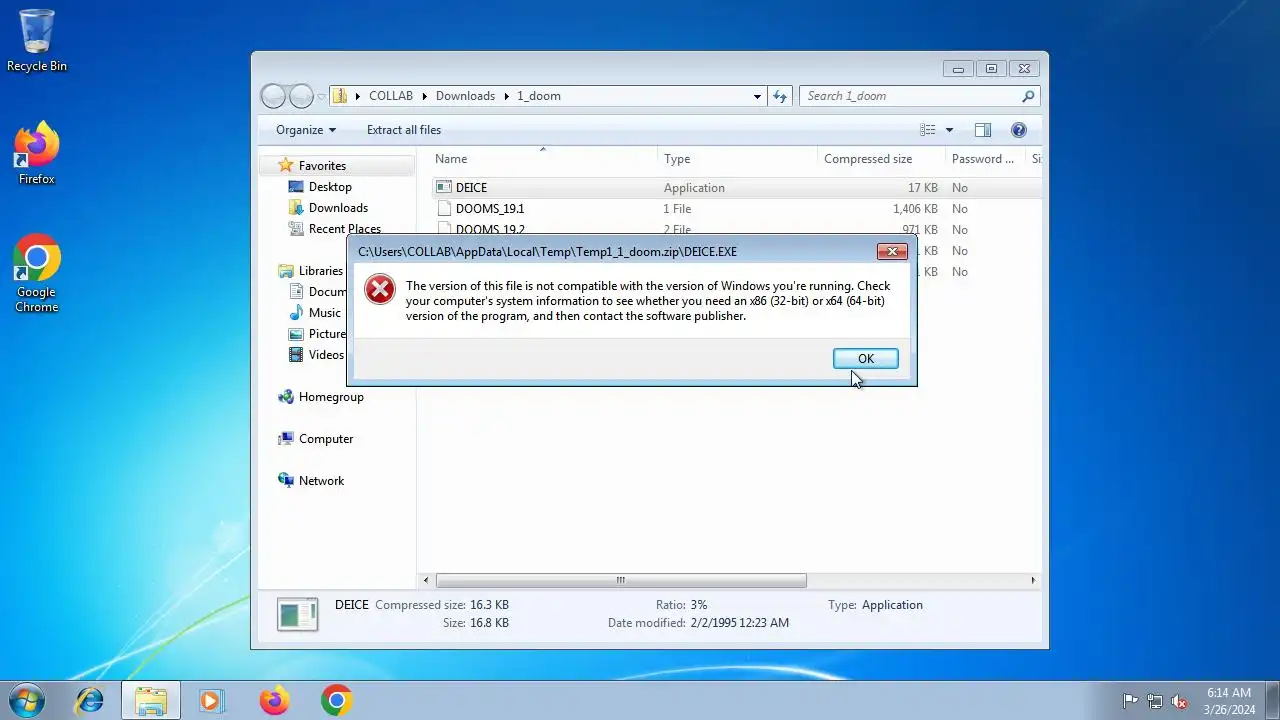Sort by the Name column header
The height and width of the screenshot is (720, 1280).
pyautogui.click(x=543, y=159)
